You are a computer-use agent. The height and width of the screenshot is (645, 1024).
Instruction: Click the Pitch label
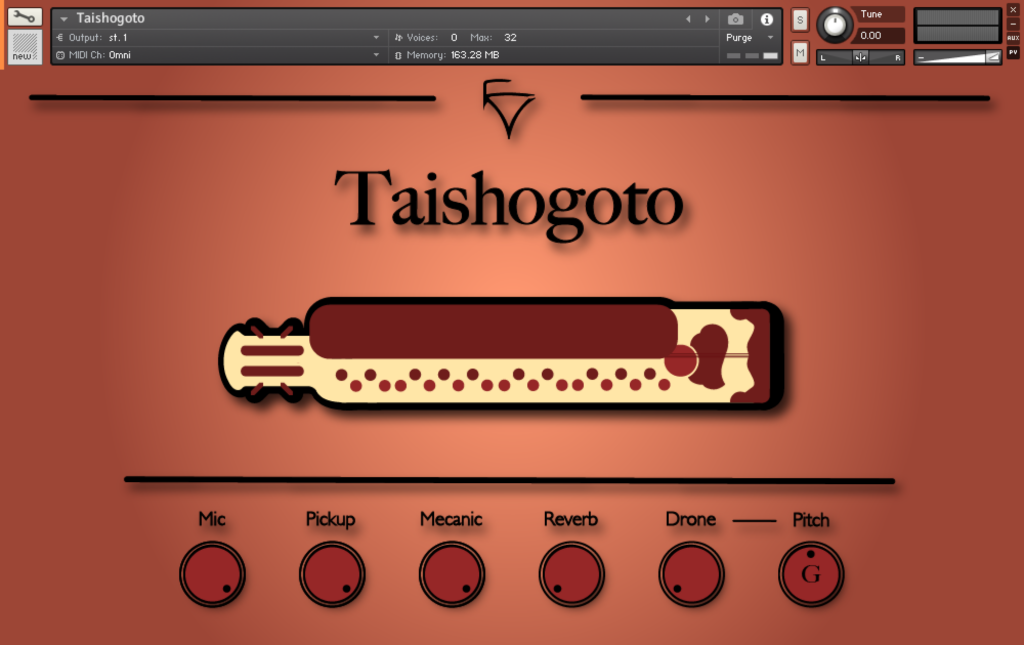(x=811, y=520)
